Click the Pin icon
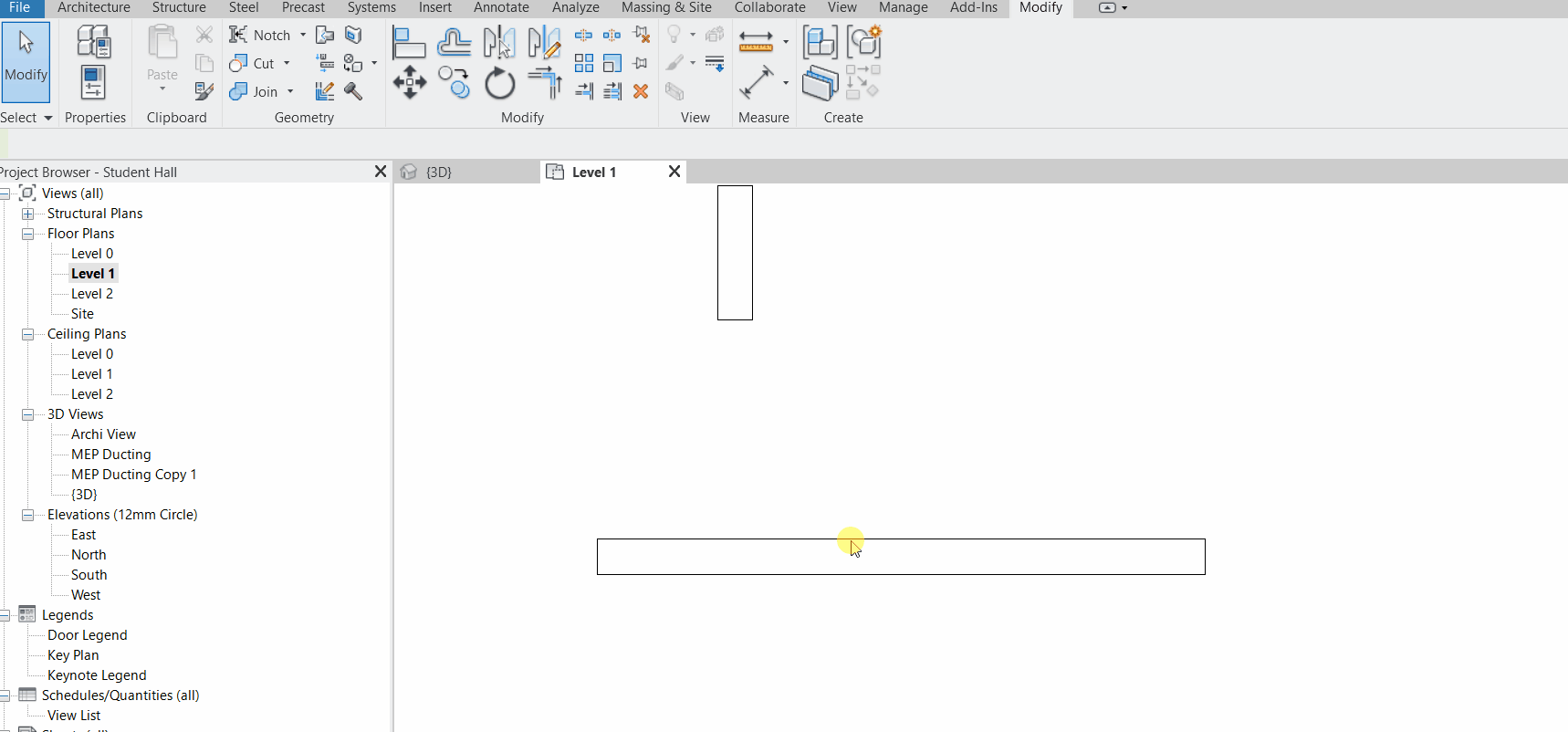This screenshot has width=1568, height=732. [641, 63]
